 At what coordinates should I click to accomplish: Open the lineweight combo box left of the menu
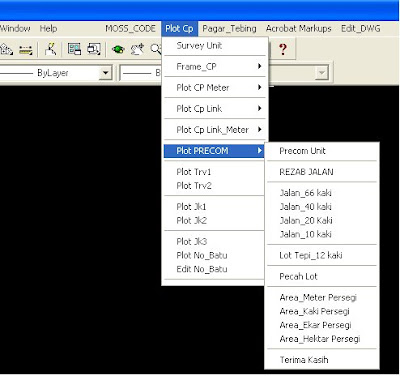point(141,73)
